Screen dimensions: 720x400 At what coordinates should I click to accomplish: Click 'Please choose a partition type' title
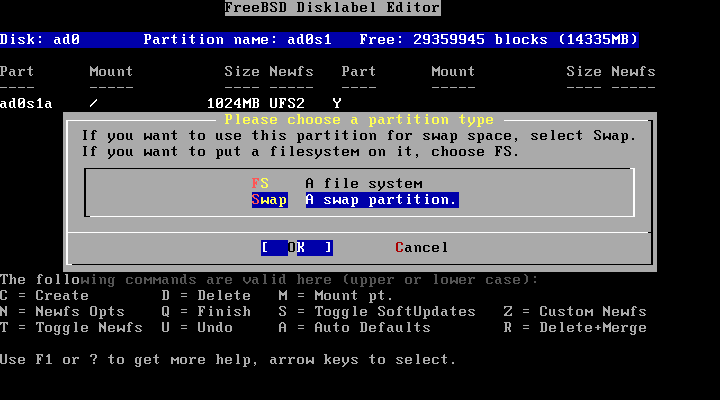click(x=359, y=120)
